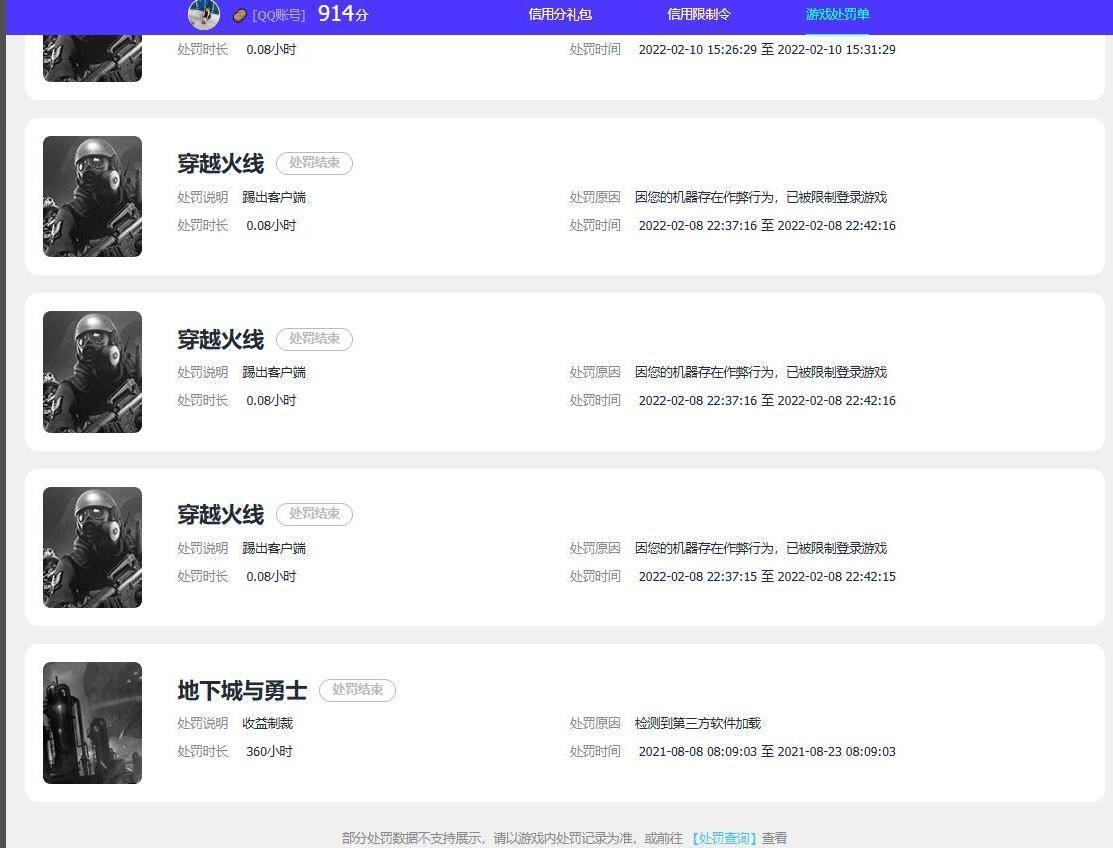
Task: Click the 处罚结束 badge on the 地下城与勇士 card
Action: [357, 690]
